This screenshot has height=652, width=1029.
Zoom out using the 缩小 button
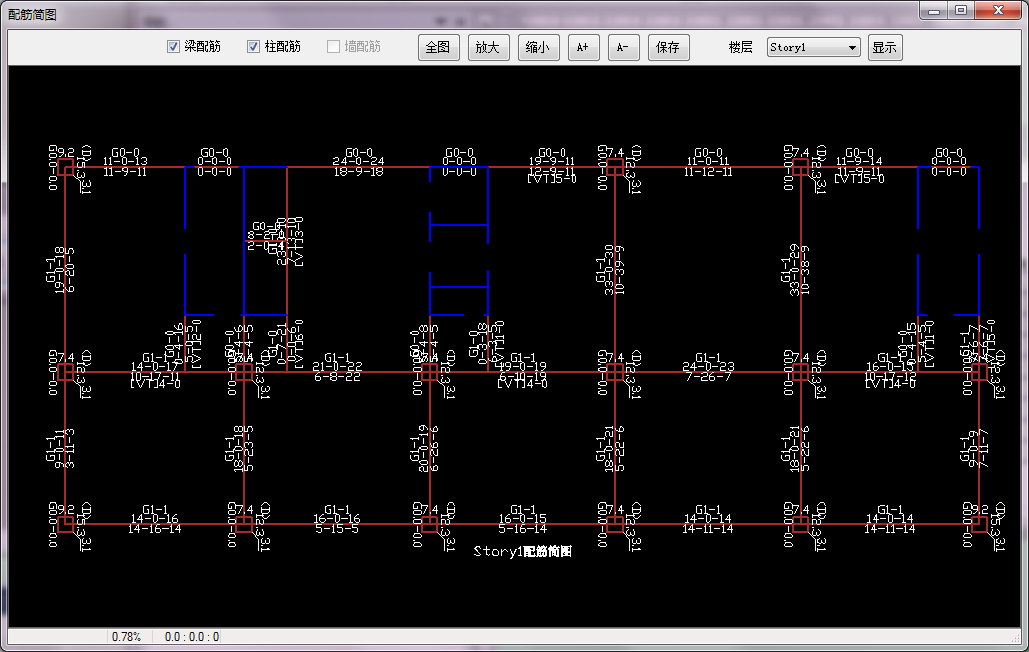click(539, 47)
